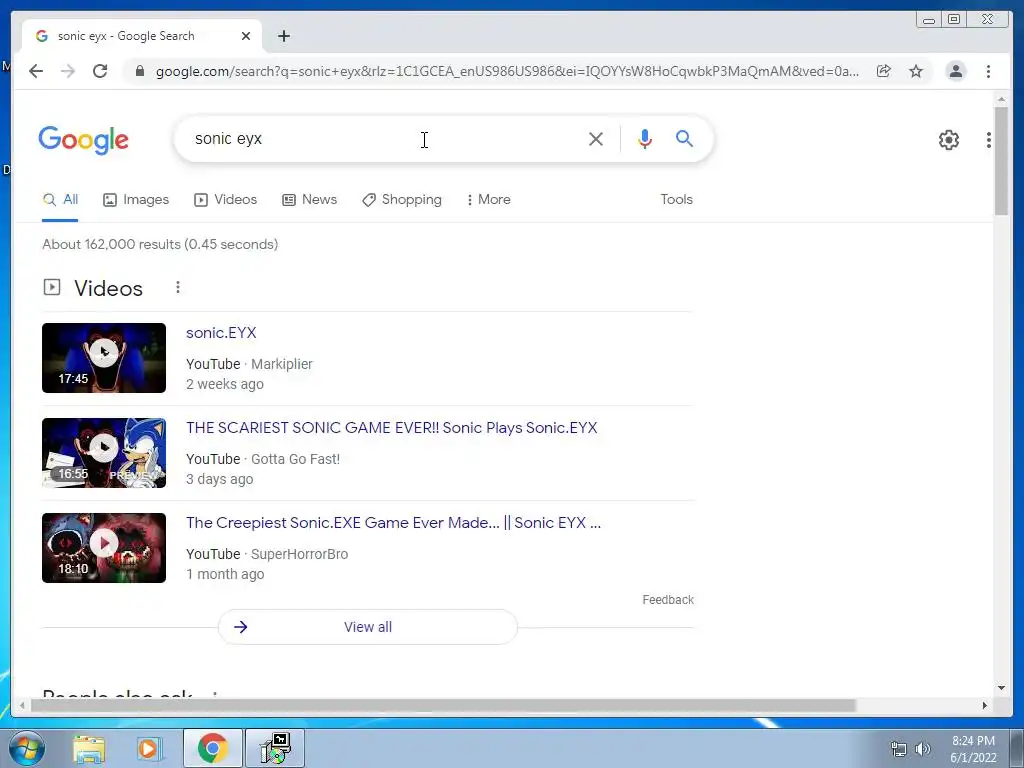Click the URL in the address bar
Screen dimensions: 1024x768
point(507,71)
